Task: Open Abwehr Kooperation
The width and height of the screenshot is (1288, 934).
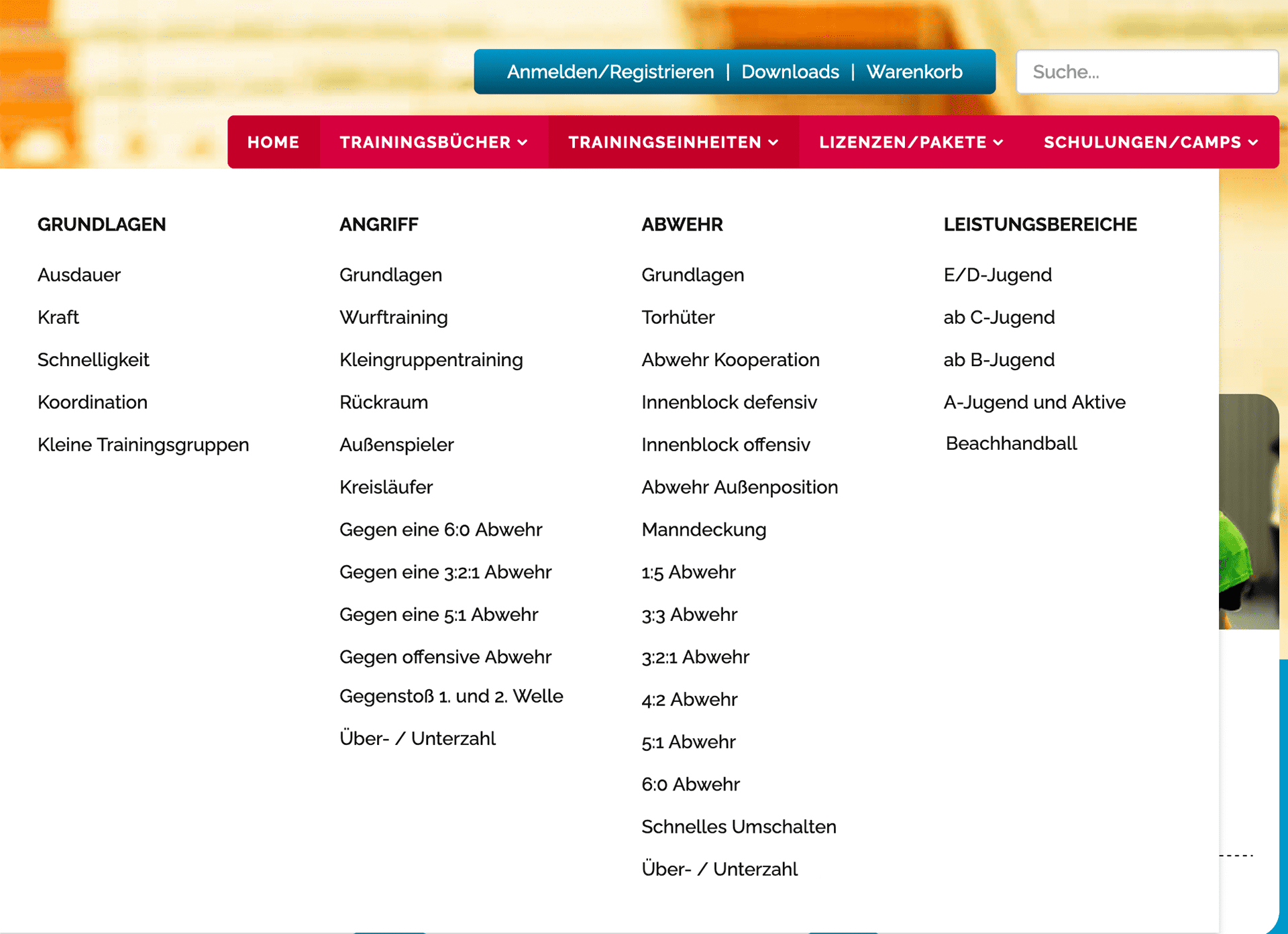Action: [731, 360]
